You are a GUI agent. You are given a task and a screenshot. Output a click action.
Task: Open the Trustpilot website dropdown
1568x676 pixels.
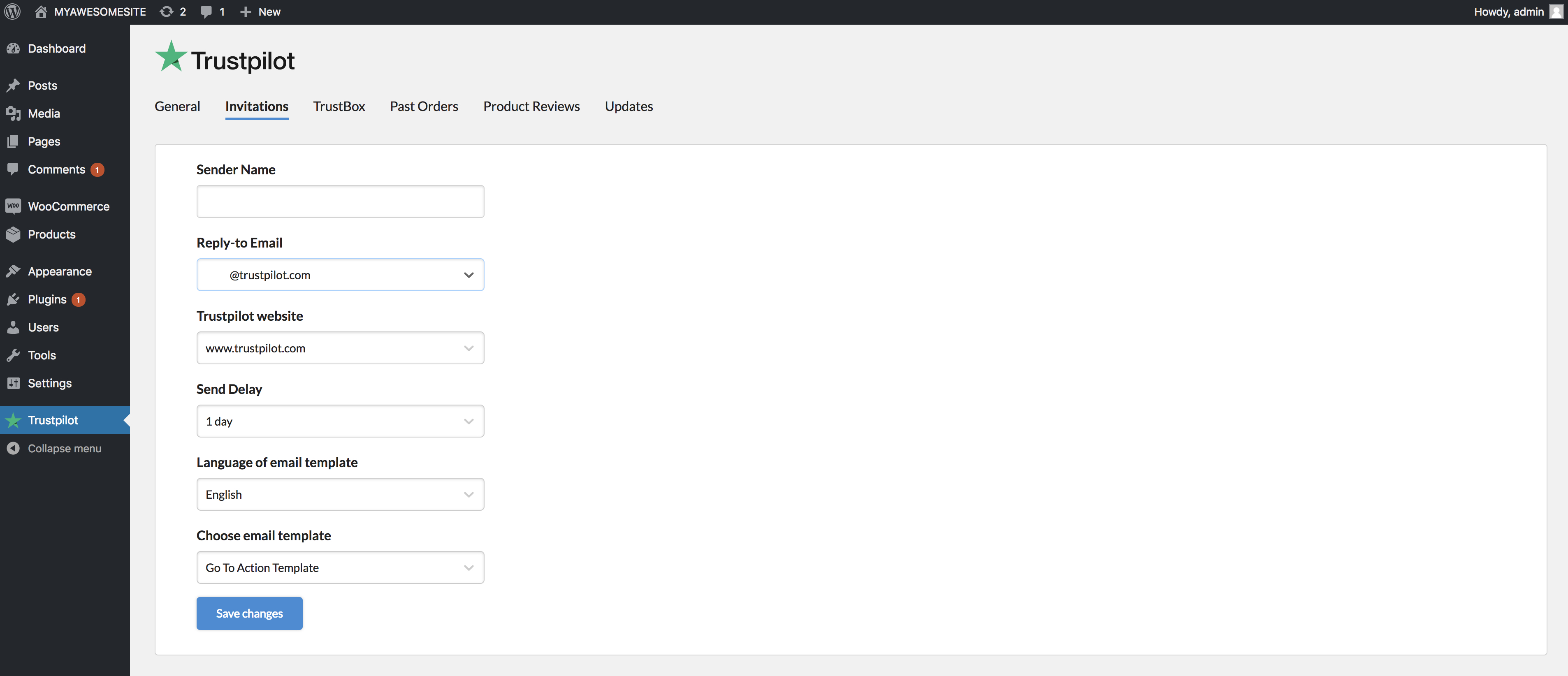[340, 348]
